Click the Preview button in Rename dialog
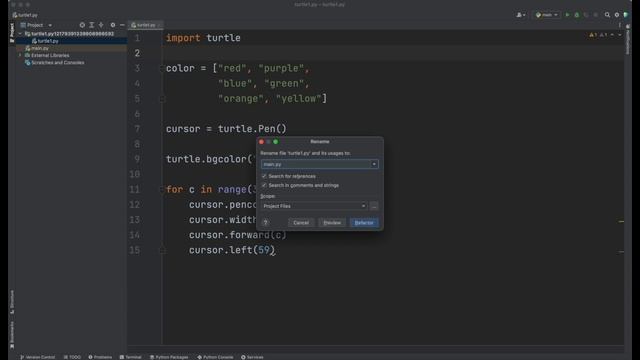The width and height of the screenshot is (640, 360). (x=332, y=222)
